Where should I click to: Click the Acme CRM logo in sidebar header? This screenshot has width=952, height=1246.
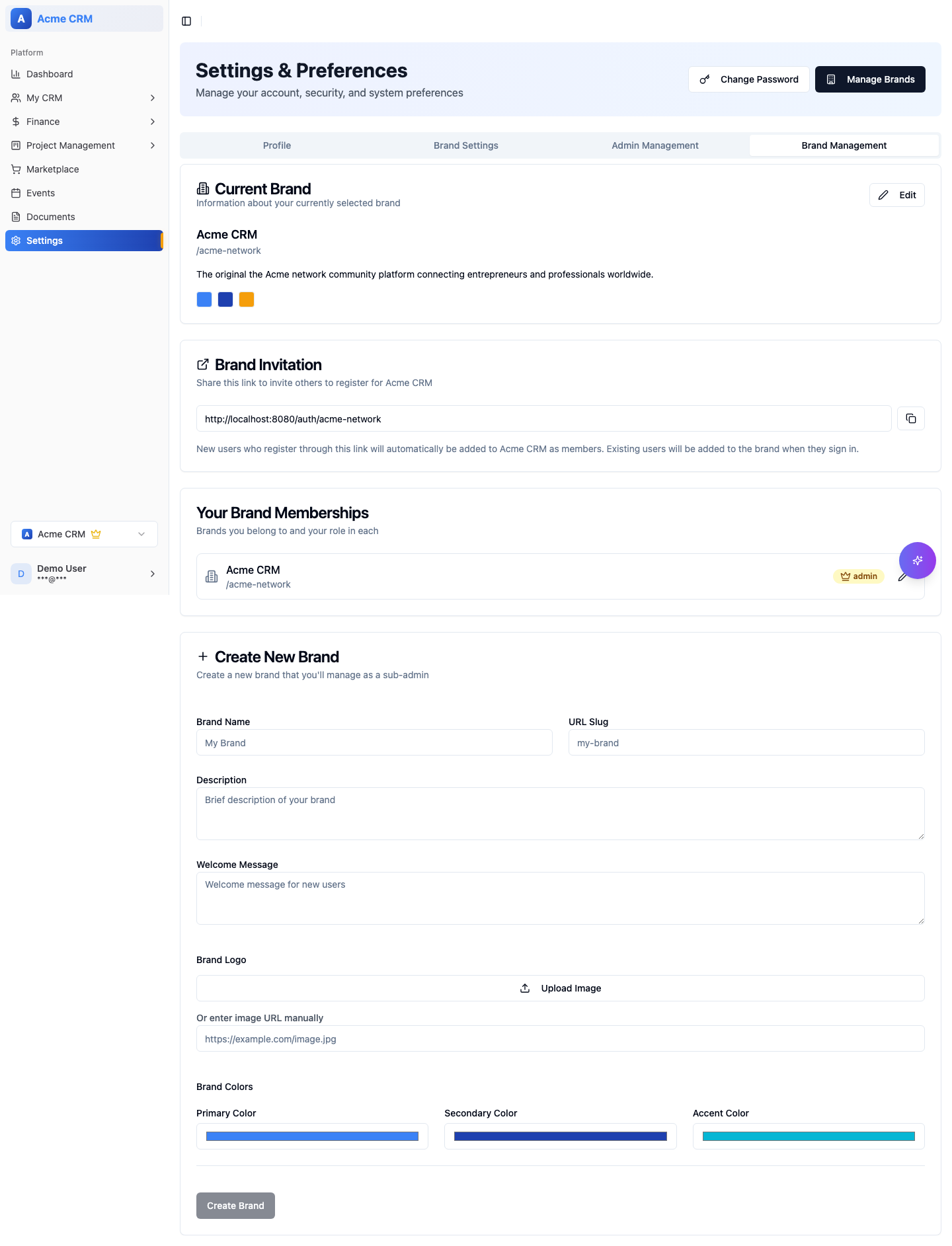(x=21, y=19)
